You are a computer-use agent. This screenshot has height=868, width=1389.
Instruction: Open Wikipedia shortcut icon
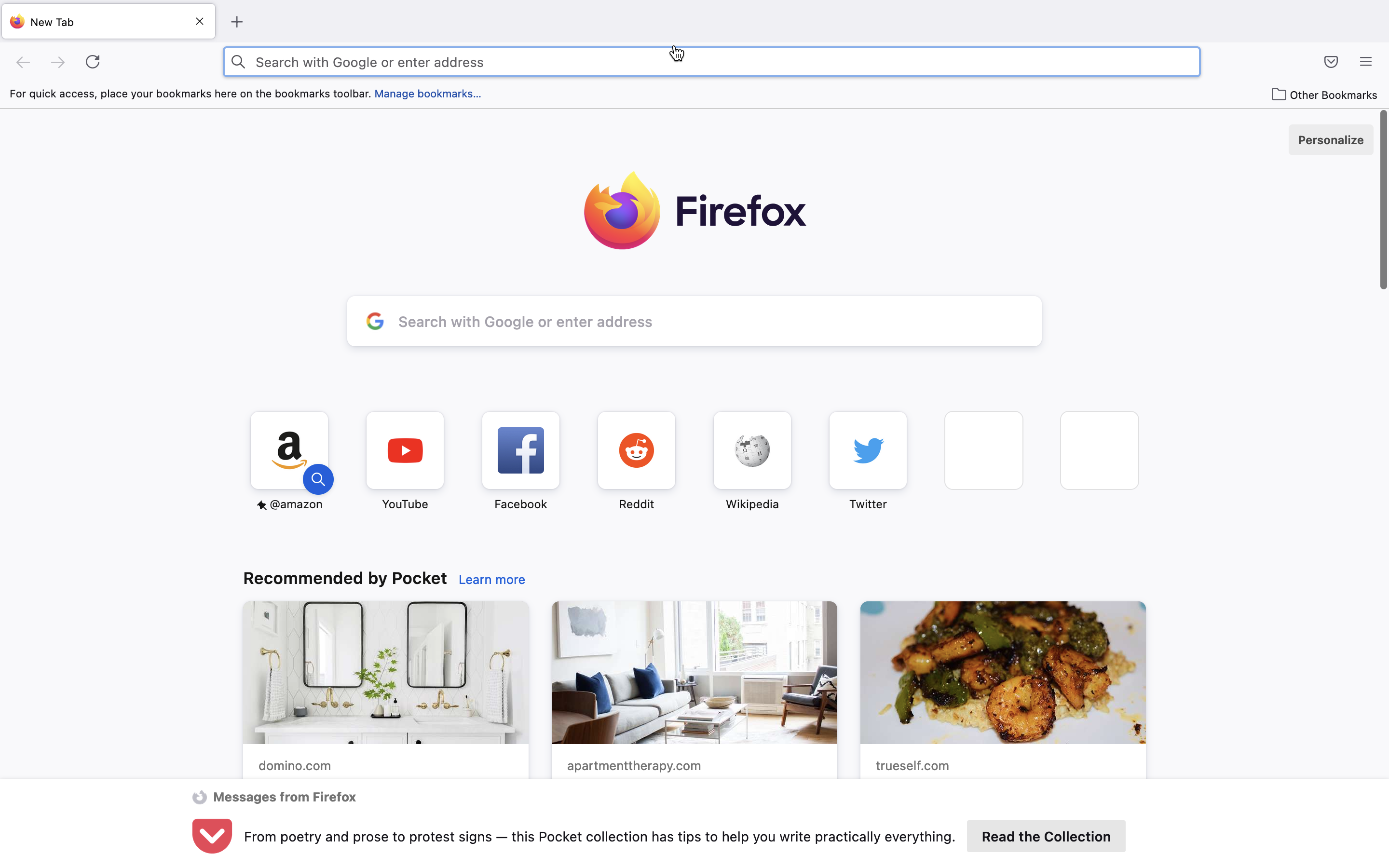coord(752,450)
